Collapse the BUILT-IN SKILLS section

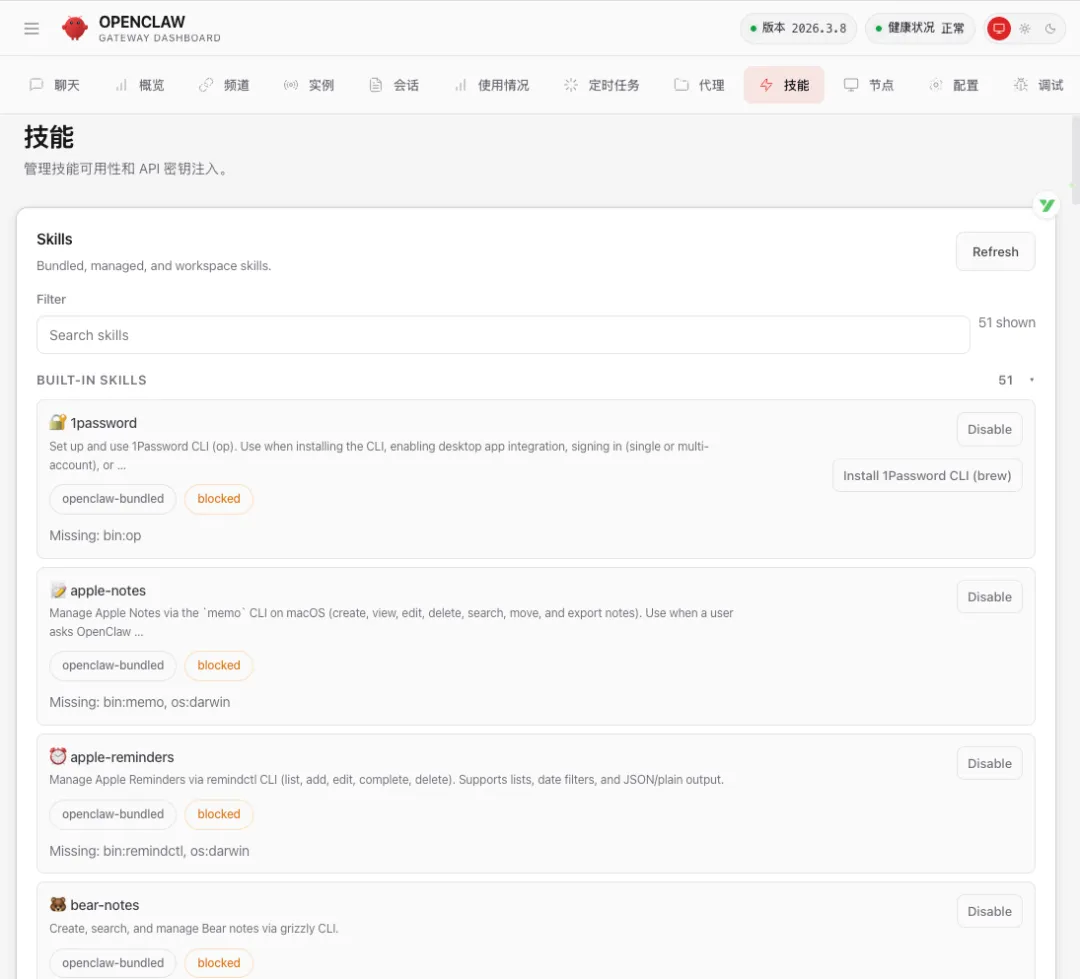coord(536,380)
